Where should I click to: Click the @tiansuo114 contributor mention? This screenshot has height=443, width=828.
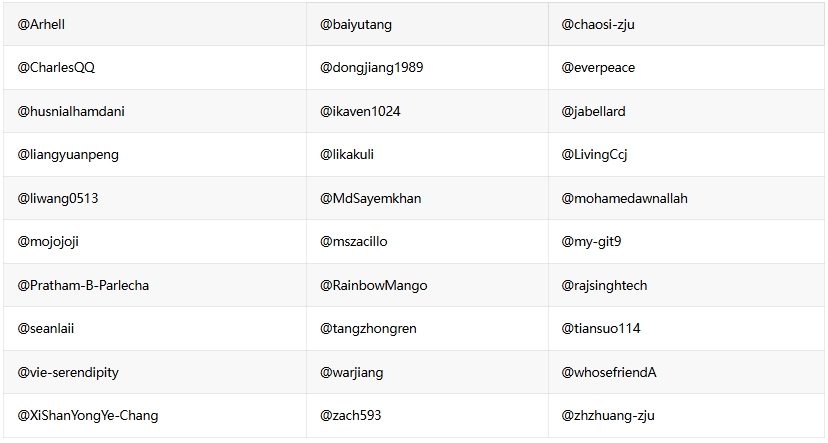click(600, 328)
